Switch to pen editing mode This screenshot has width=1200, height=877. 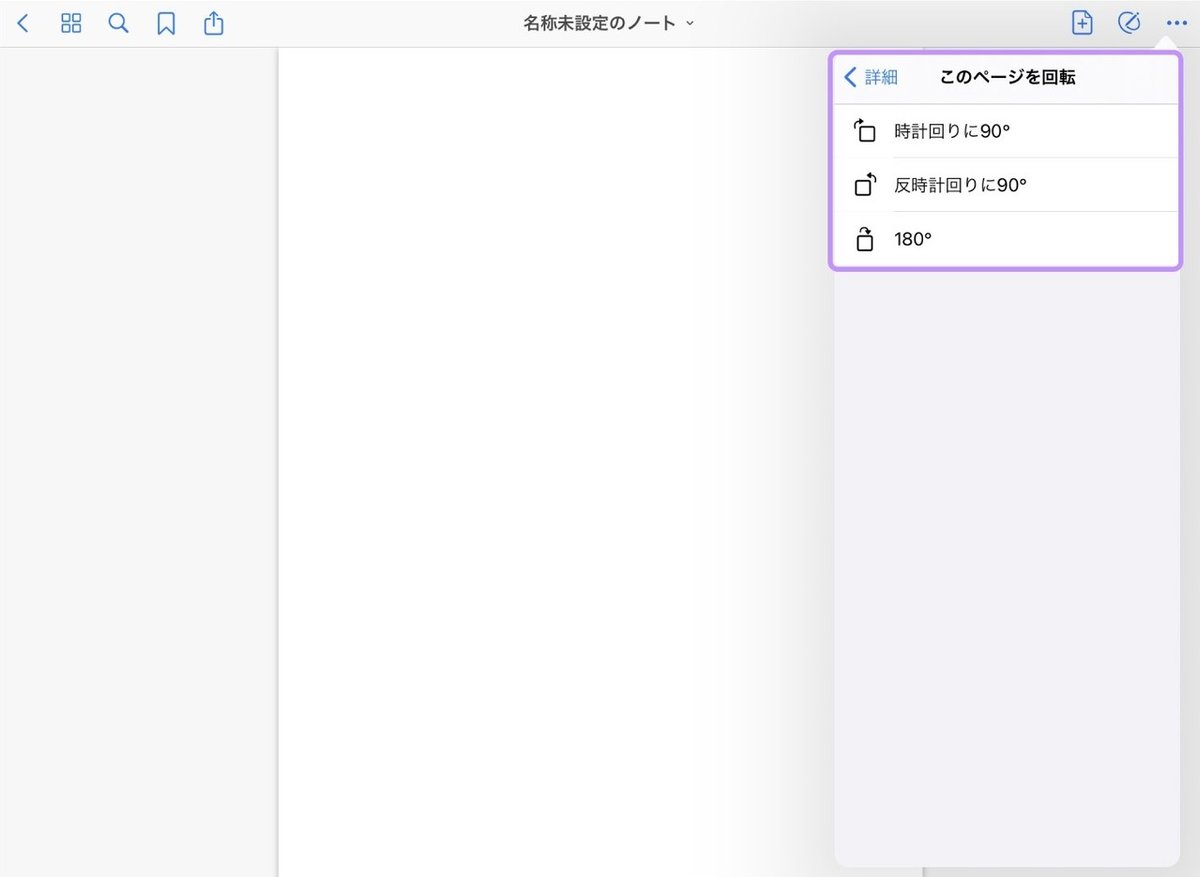pyautogui.click(x=1129, y=22)
